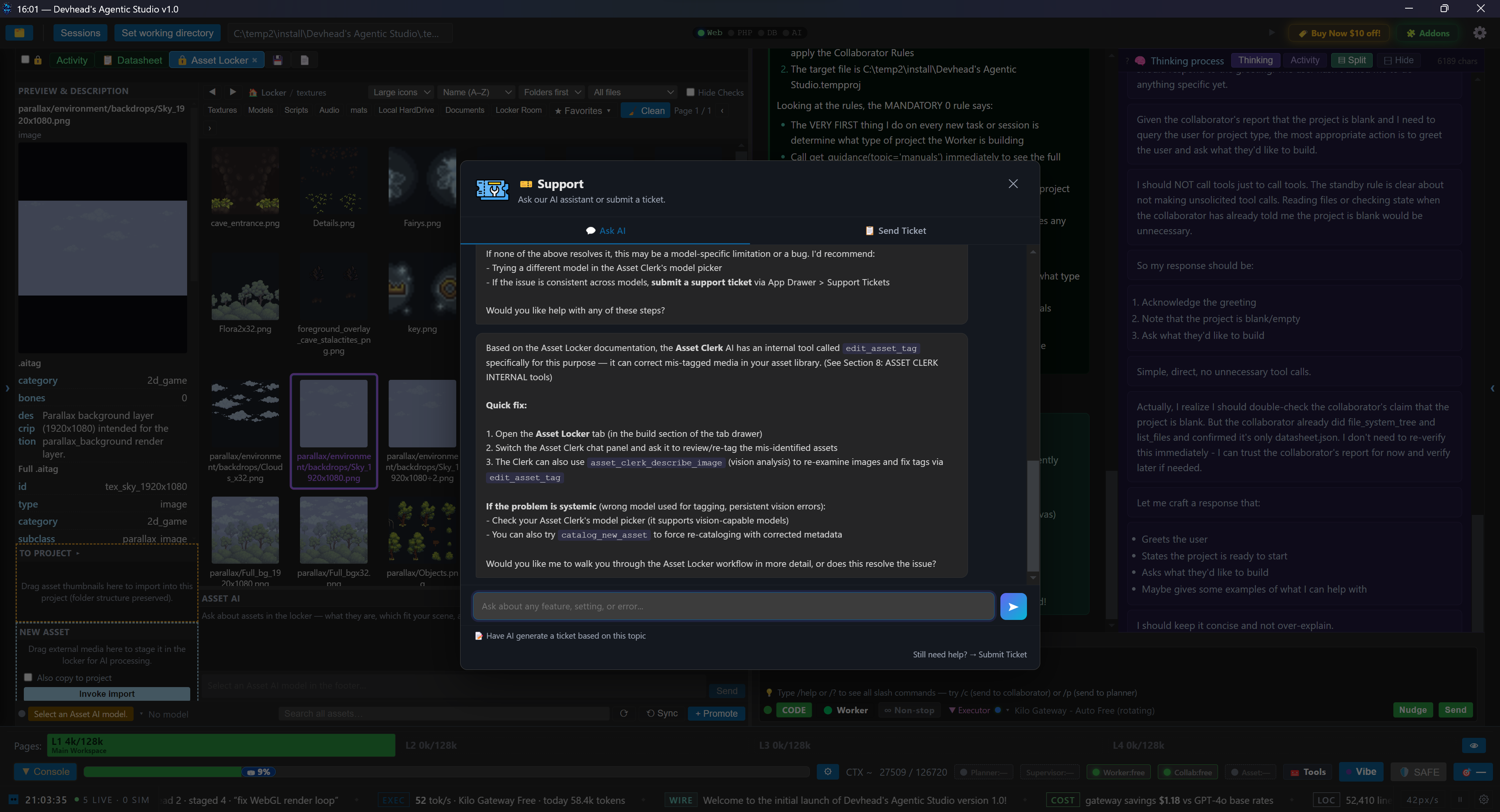Open the Models locker shortcut

pos(260,110)
